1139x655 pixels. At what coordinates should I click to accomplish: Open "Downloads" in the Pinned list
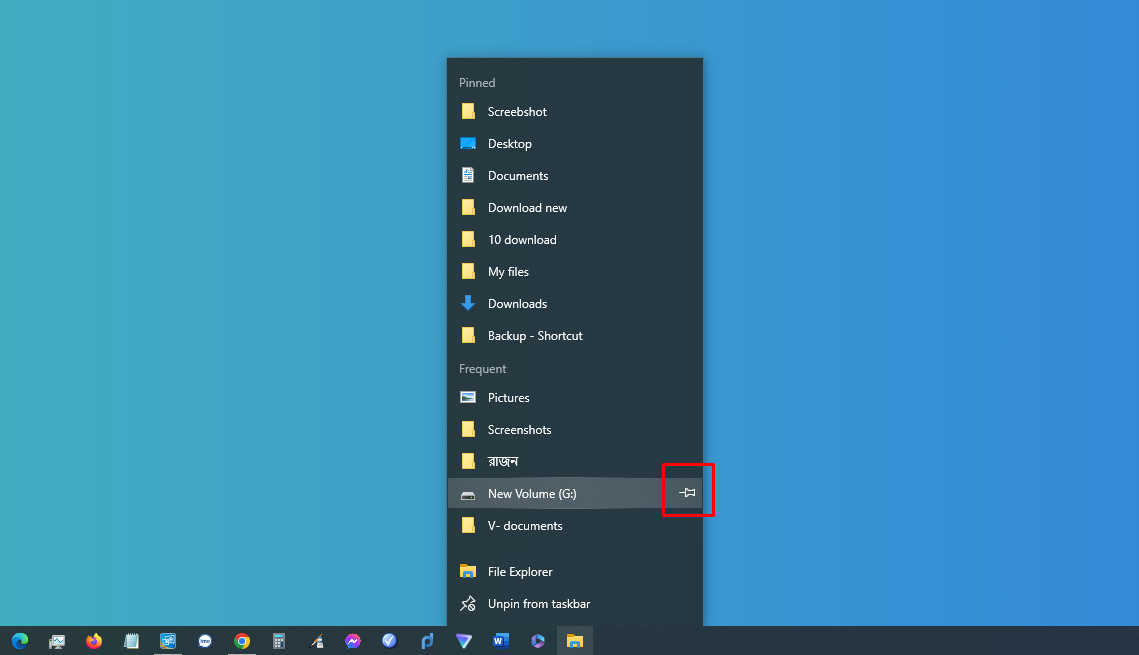click(517, 303)
